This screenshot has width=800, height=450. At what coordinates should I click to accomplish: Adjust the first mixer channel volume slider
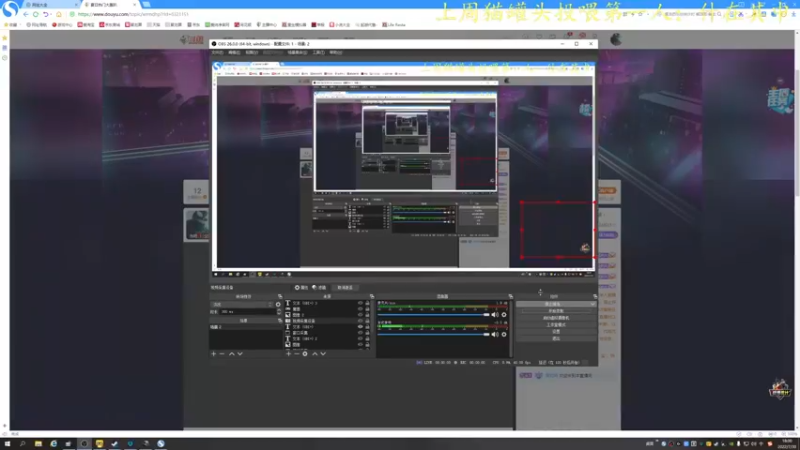(x=434, y=315)
